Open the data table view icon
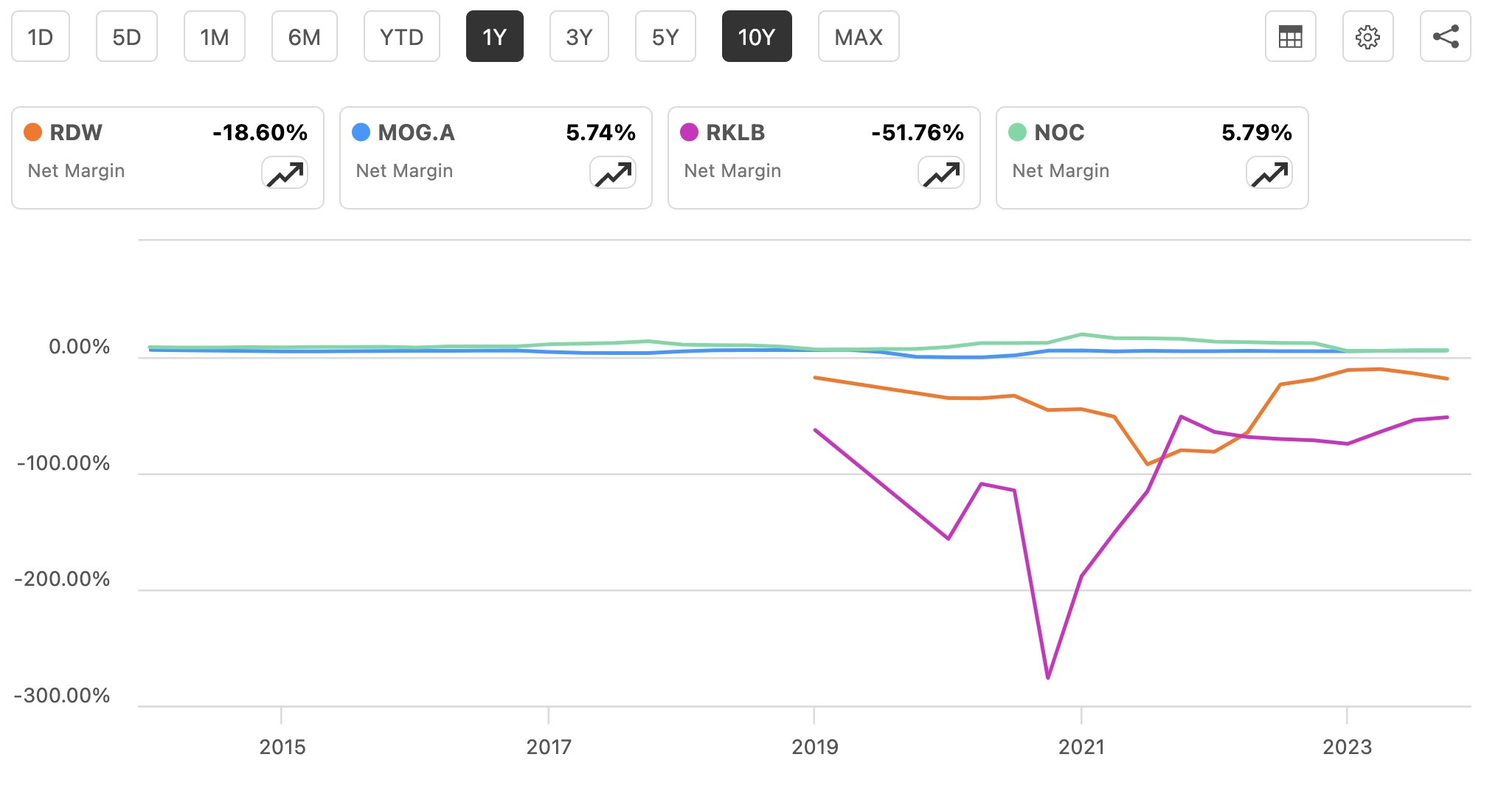The width and height of the screenshot is (1512, 788). (1290, 36)
